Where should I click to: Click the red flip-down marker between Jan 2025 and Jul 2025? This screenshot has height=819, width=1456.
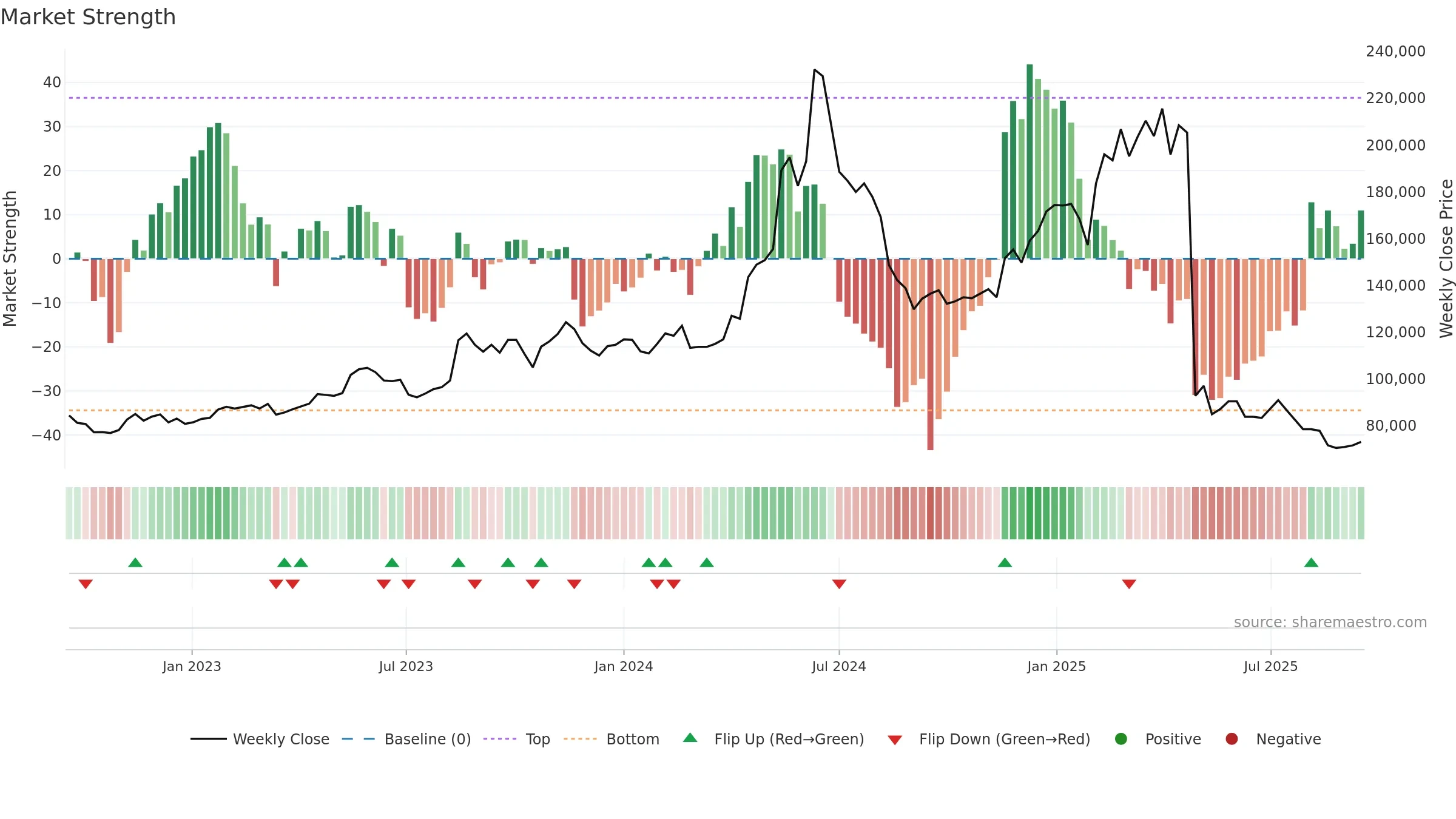(x=1129, y=584)
